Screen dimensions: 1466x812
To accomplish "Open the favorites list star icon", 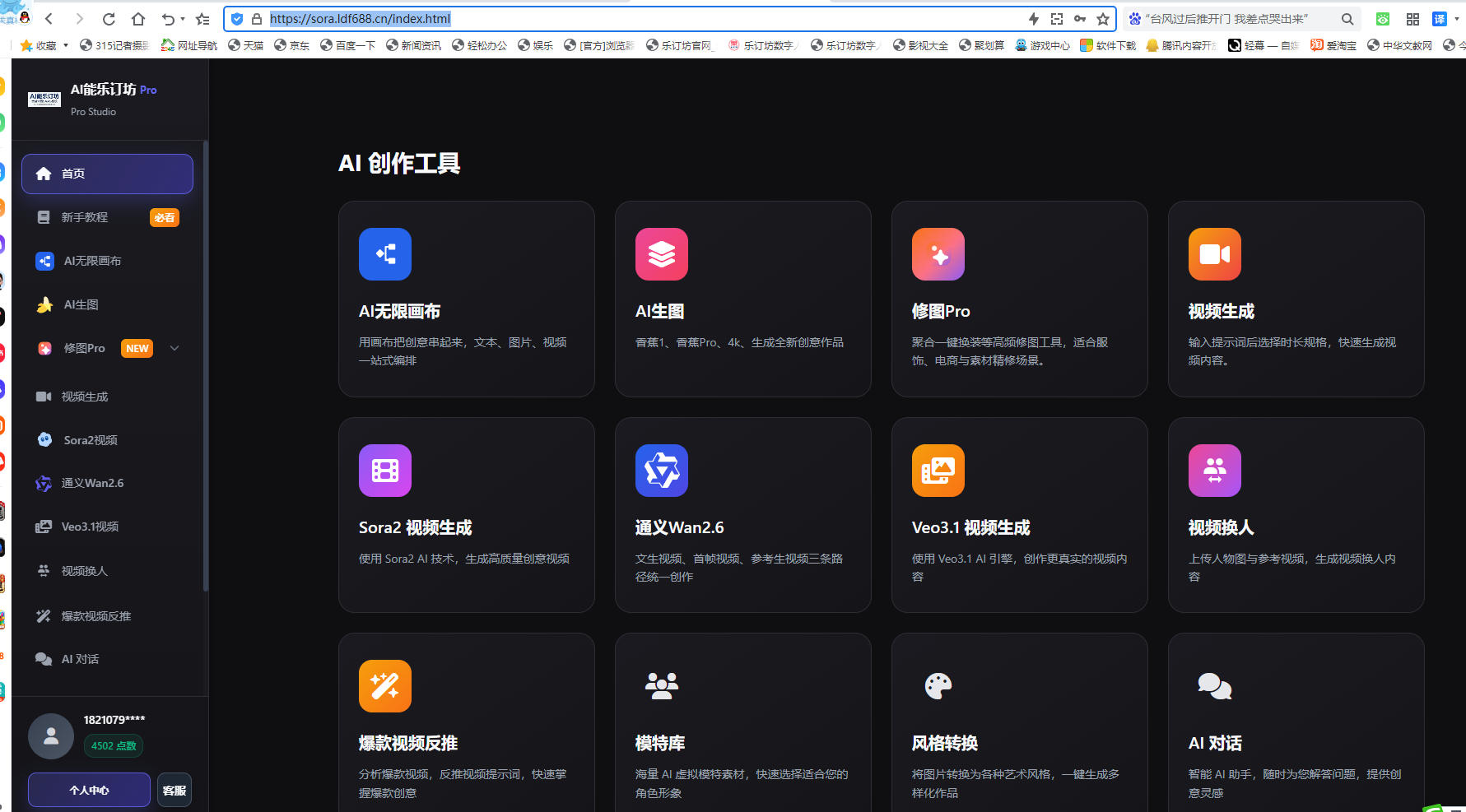I will 203,19.
